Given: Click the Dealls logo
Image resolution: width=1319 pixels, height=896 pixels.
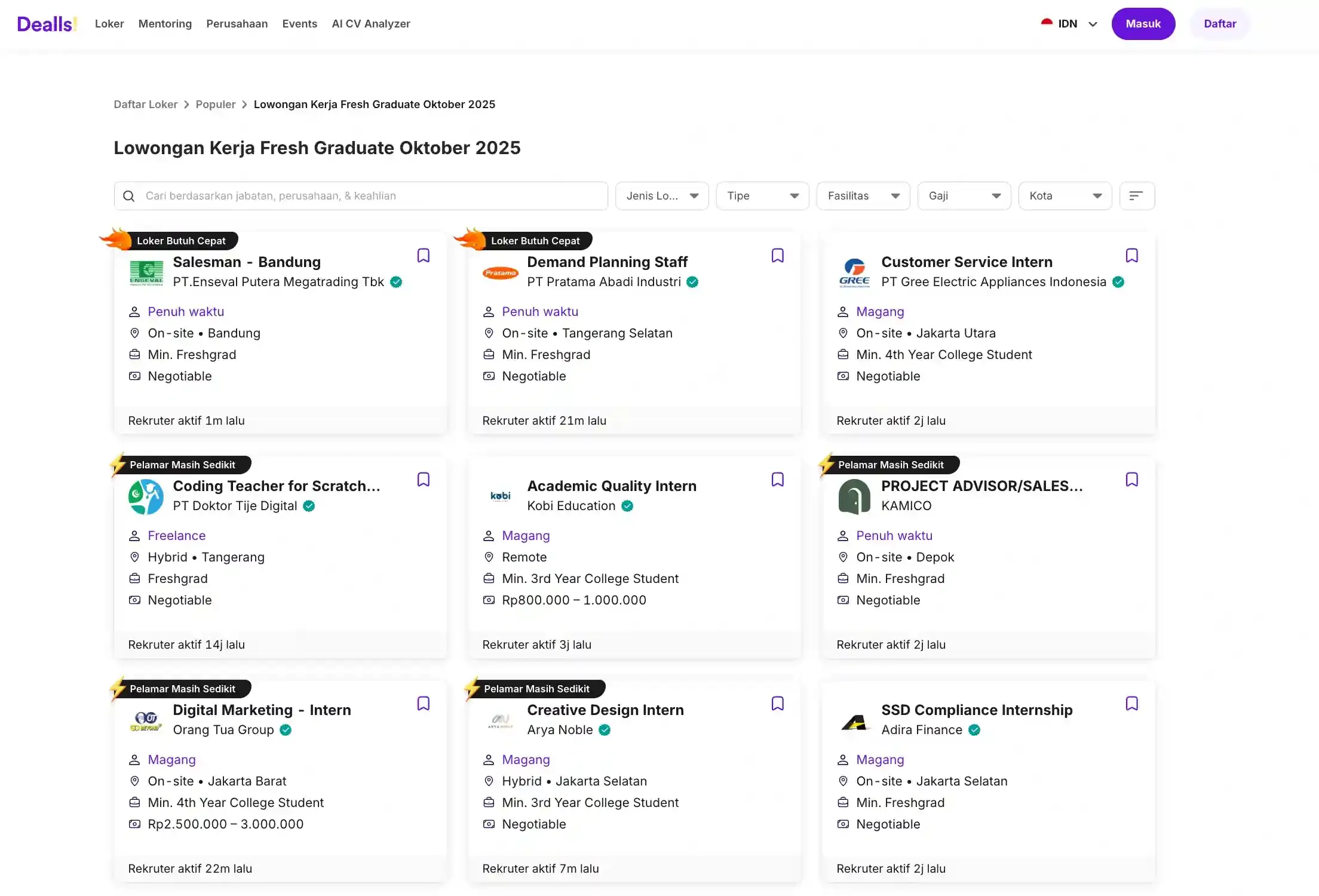Looking at the screenshot, I should (x=47, y=24).
